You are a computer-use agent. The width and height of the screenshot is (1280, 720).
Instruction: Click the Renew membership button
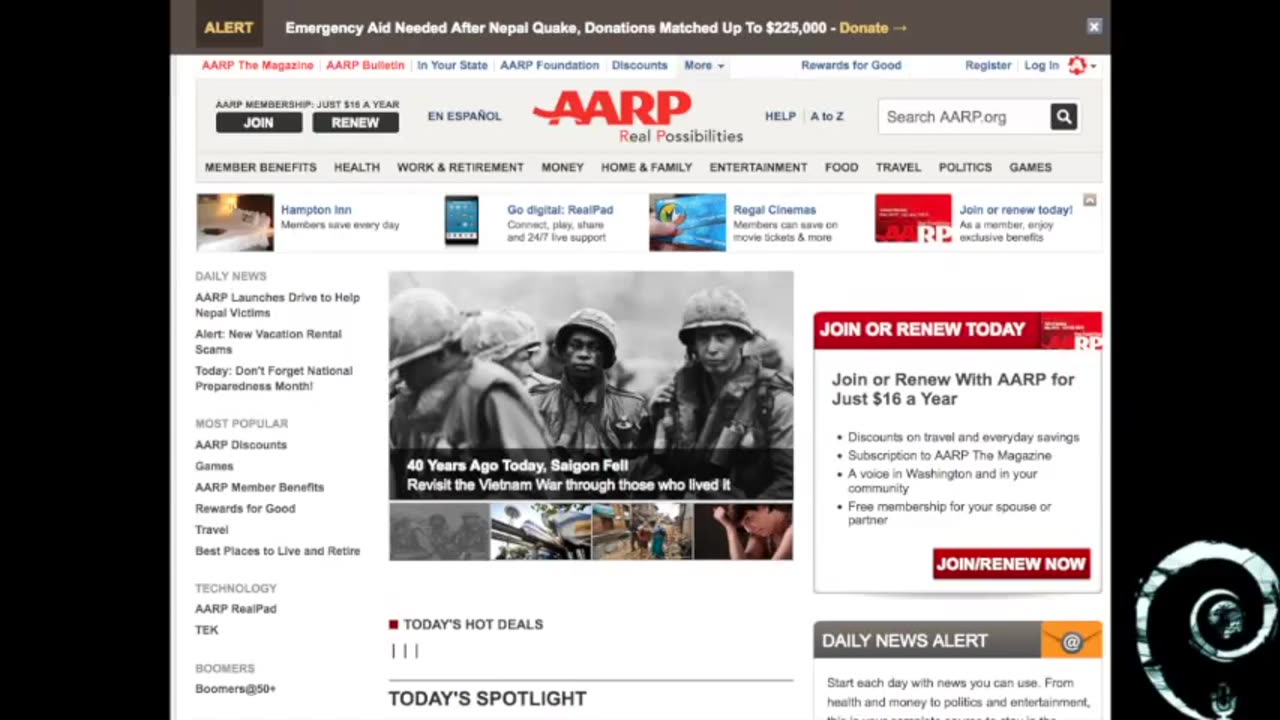[355, 123]
